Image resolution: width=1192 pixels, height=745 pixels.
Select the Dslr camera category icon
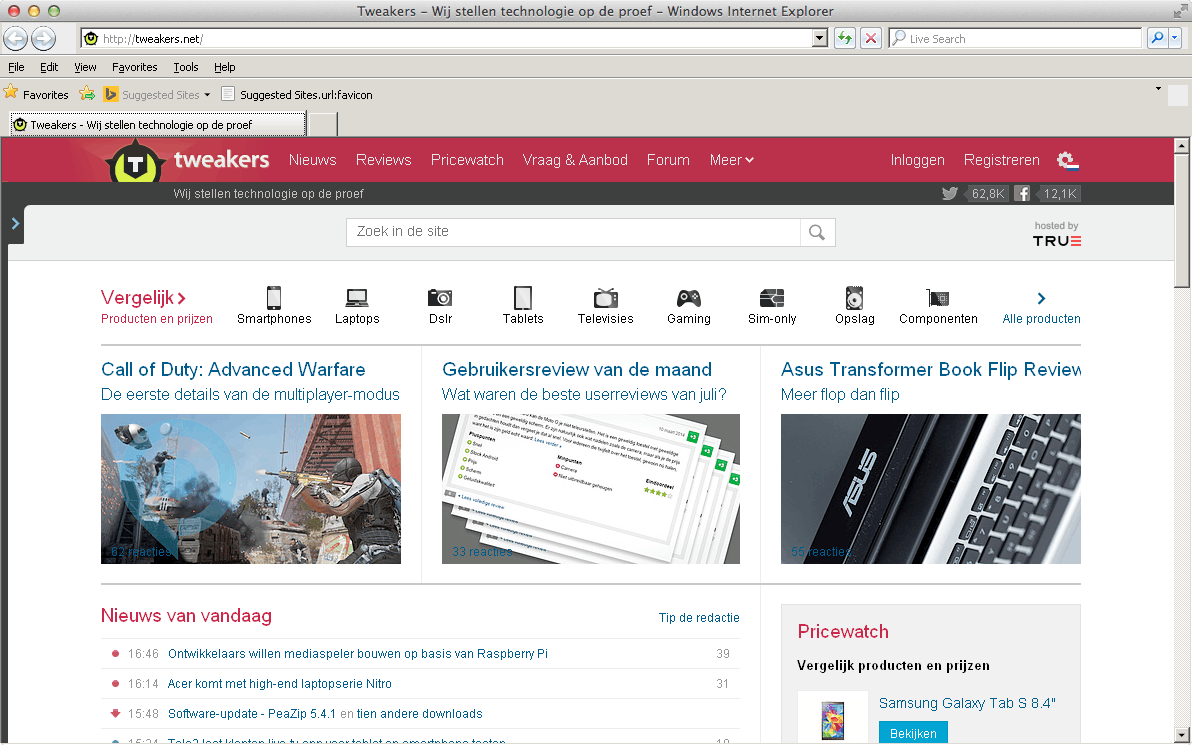point(439,297)
